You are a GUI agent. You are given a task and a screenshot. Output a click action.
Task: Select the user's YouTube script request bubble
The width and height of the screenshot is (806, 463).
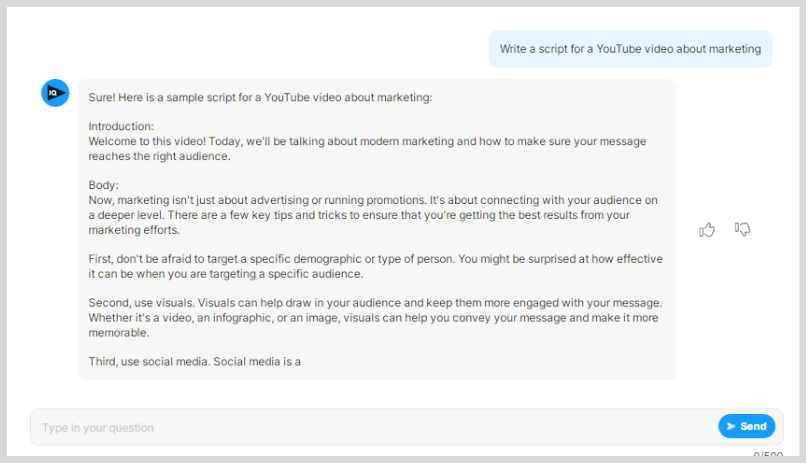point(630,49)
